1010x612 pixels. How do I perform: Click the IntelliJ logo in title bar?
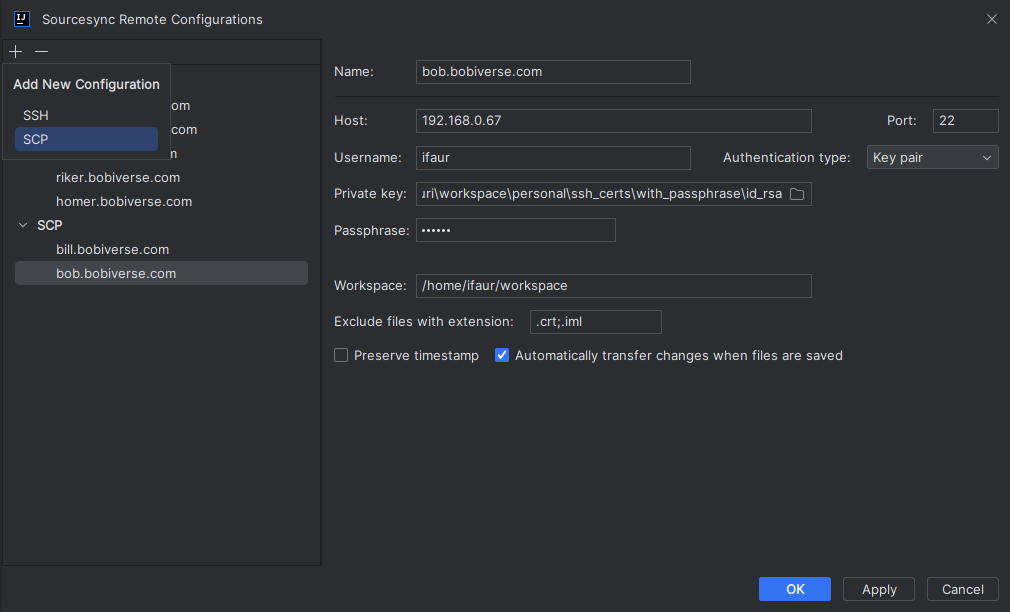[x=22, y=19]
